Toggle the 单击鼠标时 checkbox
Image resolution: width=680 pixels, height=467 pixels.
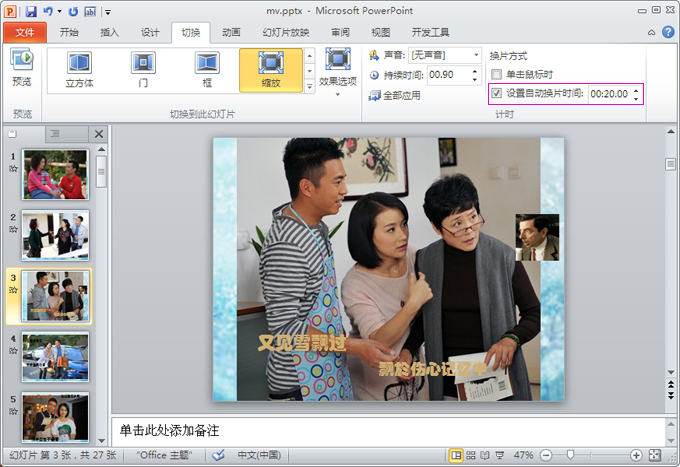click(x=497, y=75)
